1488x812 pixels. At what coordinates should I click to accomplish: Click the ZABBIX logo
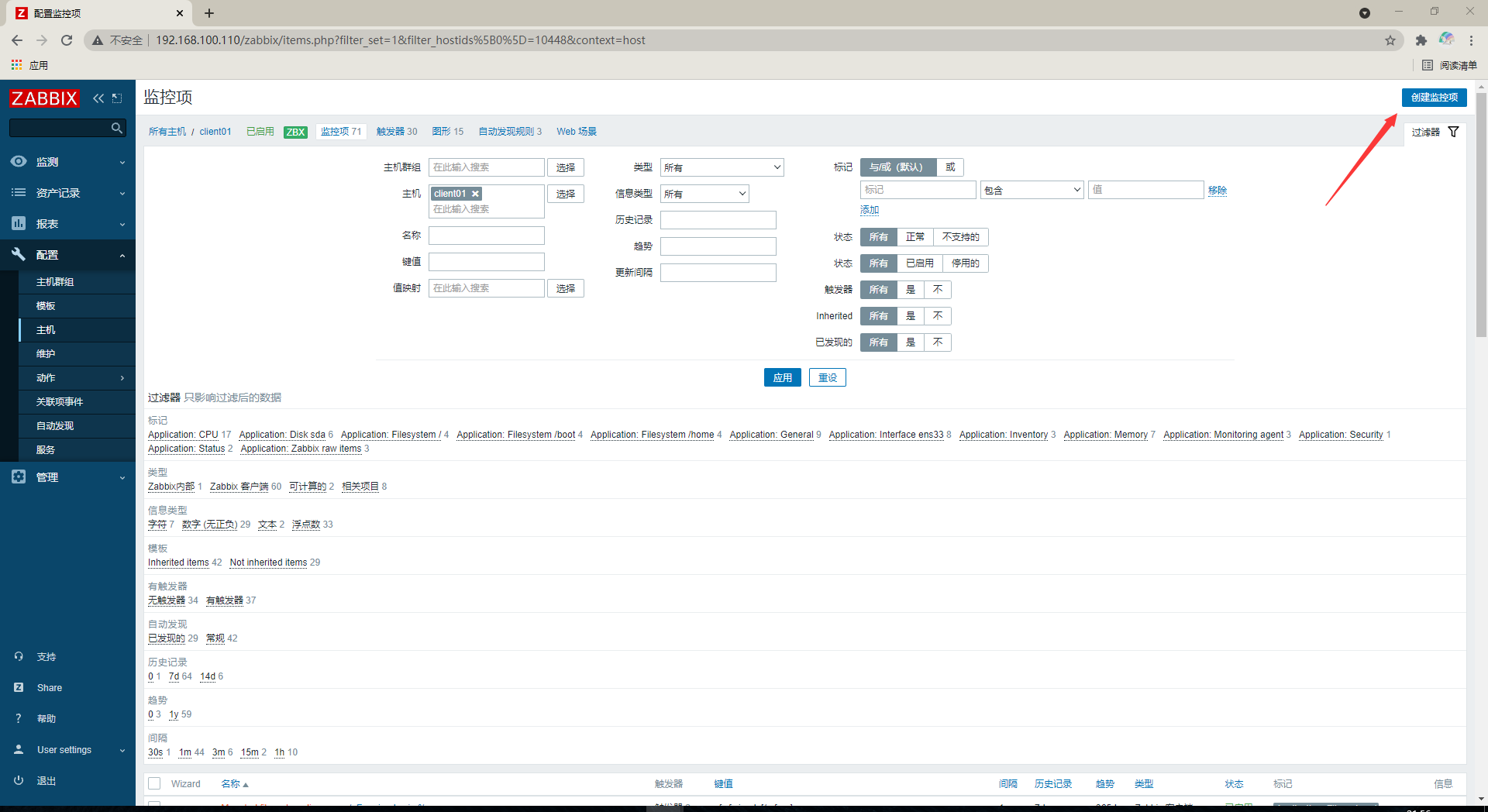[44, 98]
